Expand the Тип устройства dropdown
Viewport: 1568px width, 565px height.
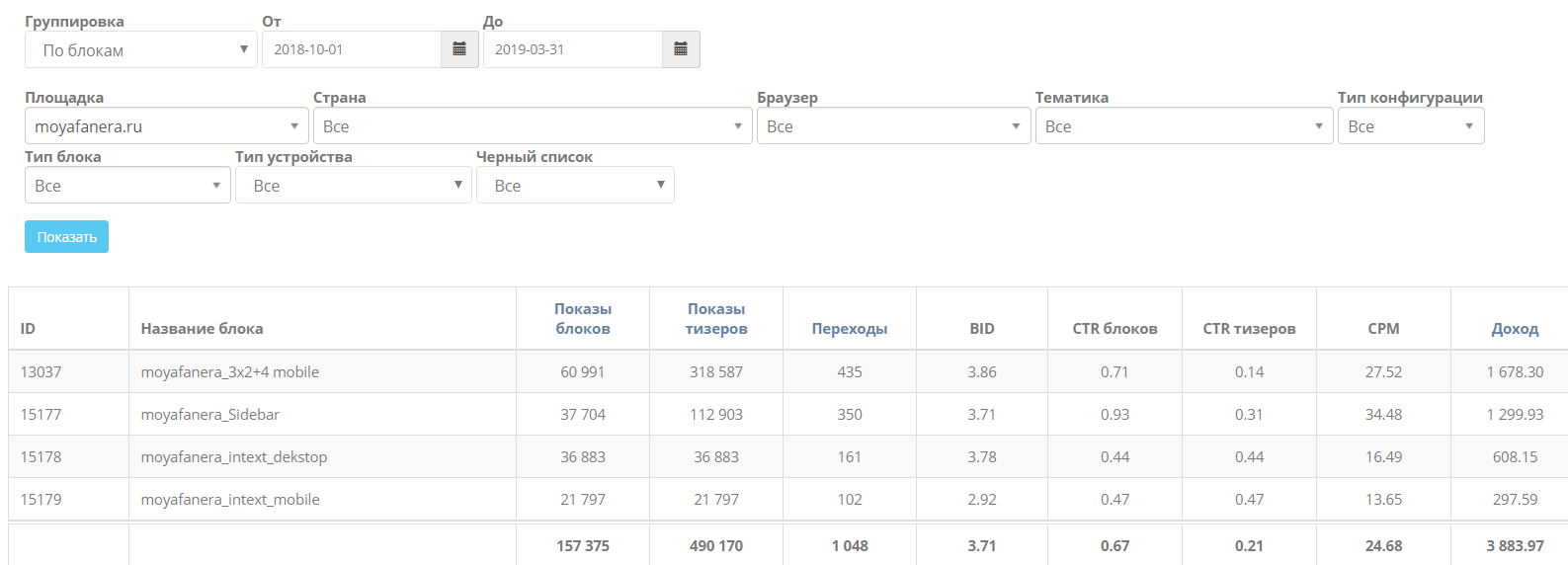pos(354,186)
